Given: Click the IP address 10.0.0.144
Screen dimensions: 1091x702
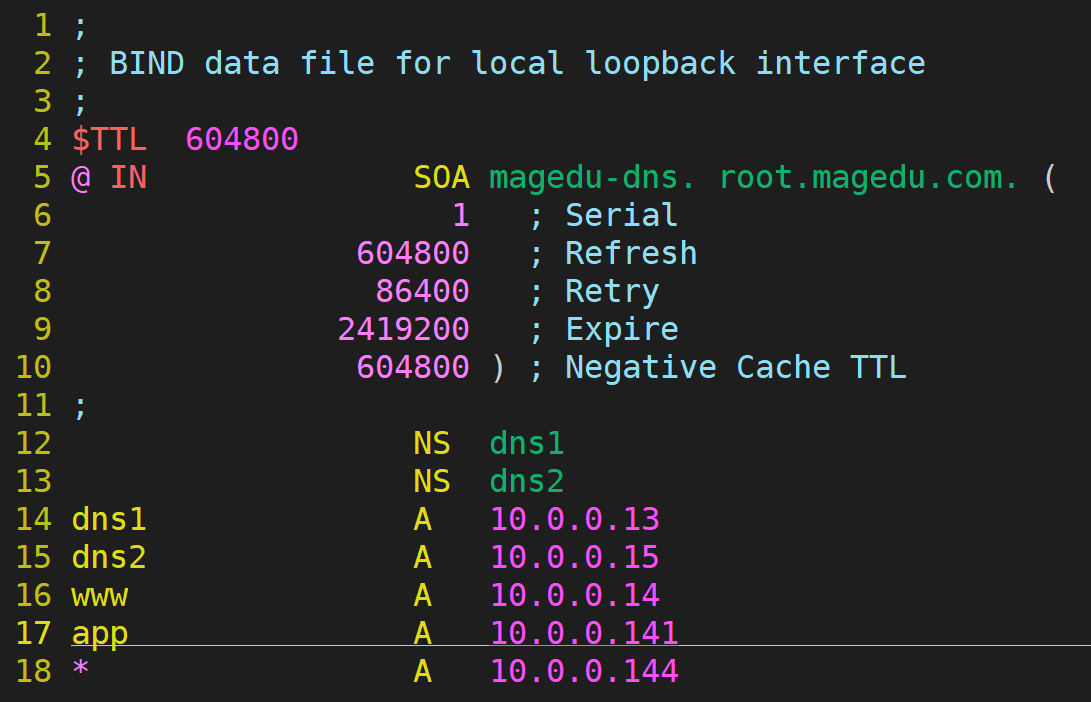Looking at the screenshot, I should pos(584,671).
